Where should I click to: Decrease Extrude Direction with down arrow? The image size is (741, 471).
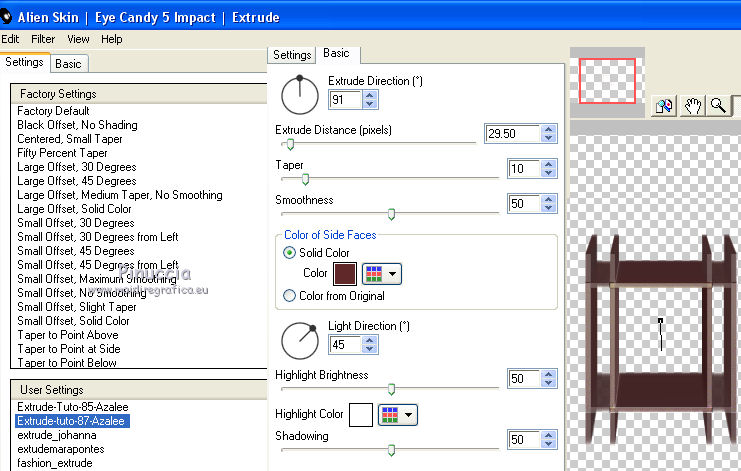point(370,104)
